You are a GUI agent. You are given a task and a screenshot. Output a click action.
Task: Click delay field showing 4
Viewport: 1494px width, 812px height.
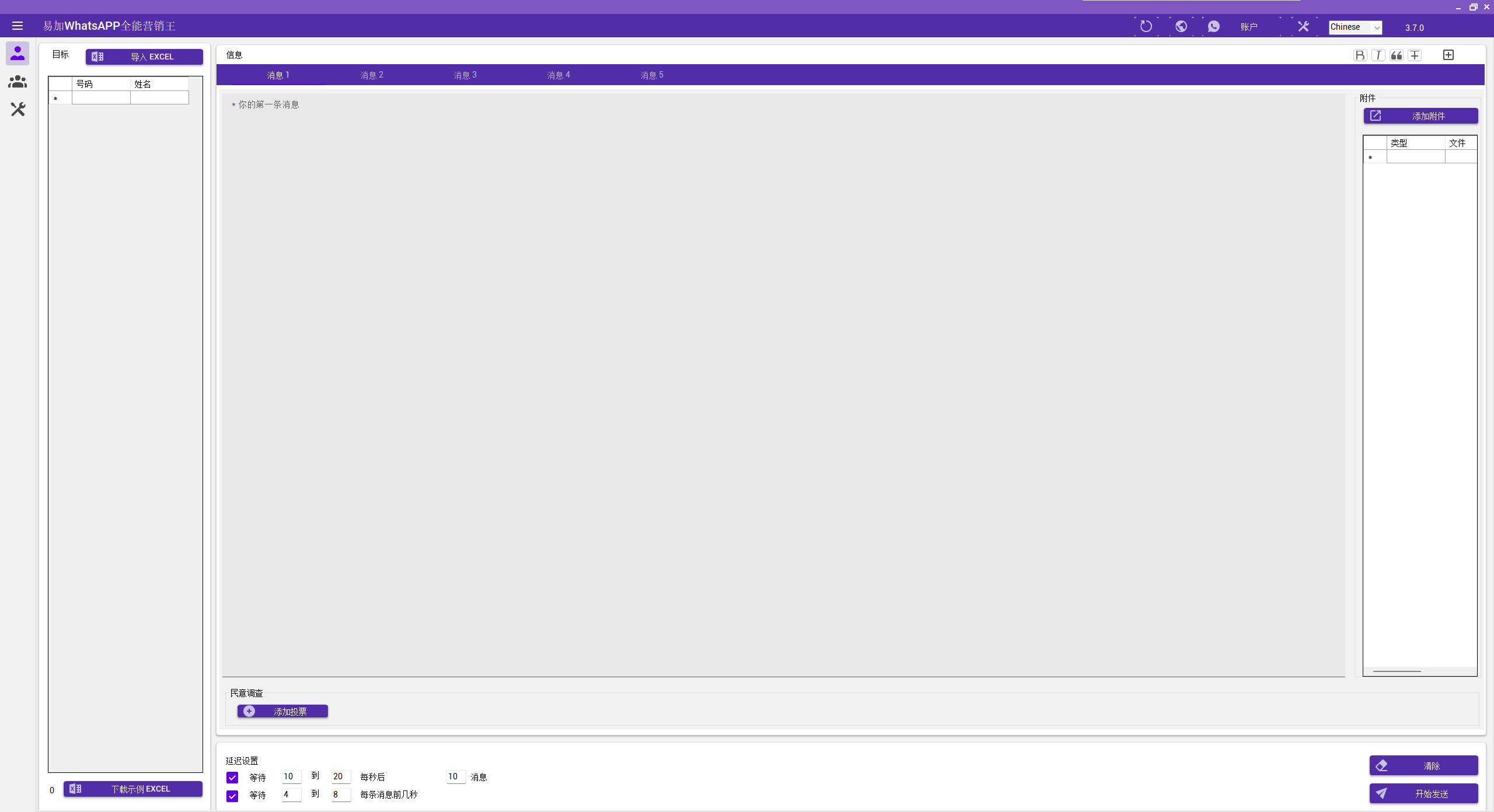tap(291, 794)
